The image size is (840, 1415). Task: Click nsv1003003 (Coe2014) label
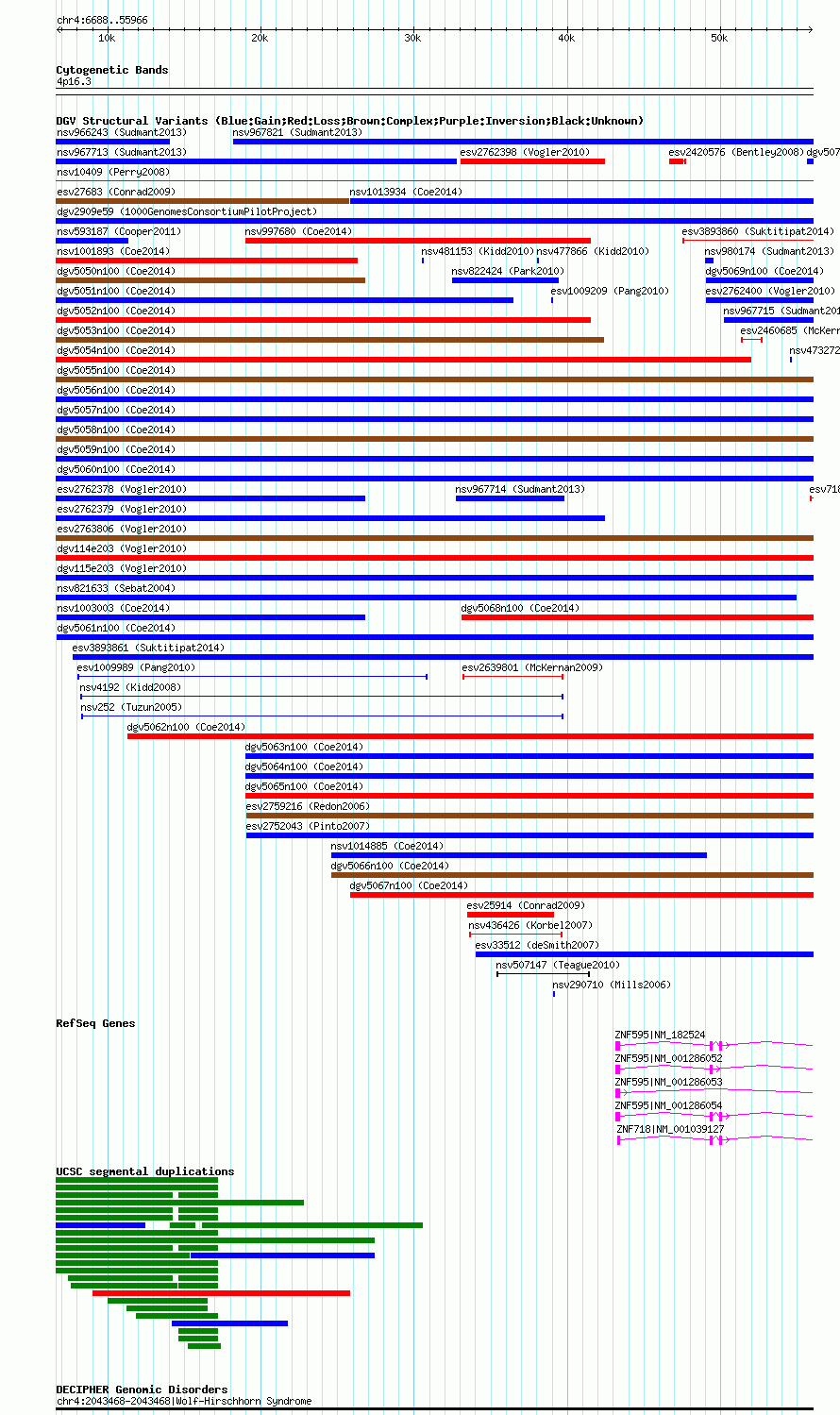(113, 608)
